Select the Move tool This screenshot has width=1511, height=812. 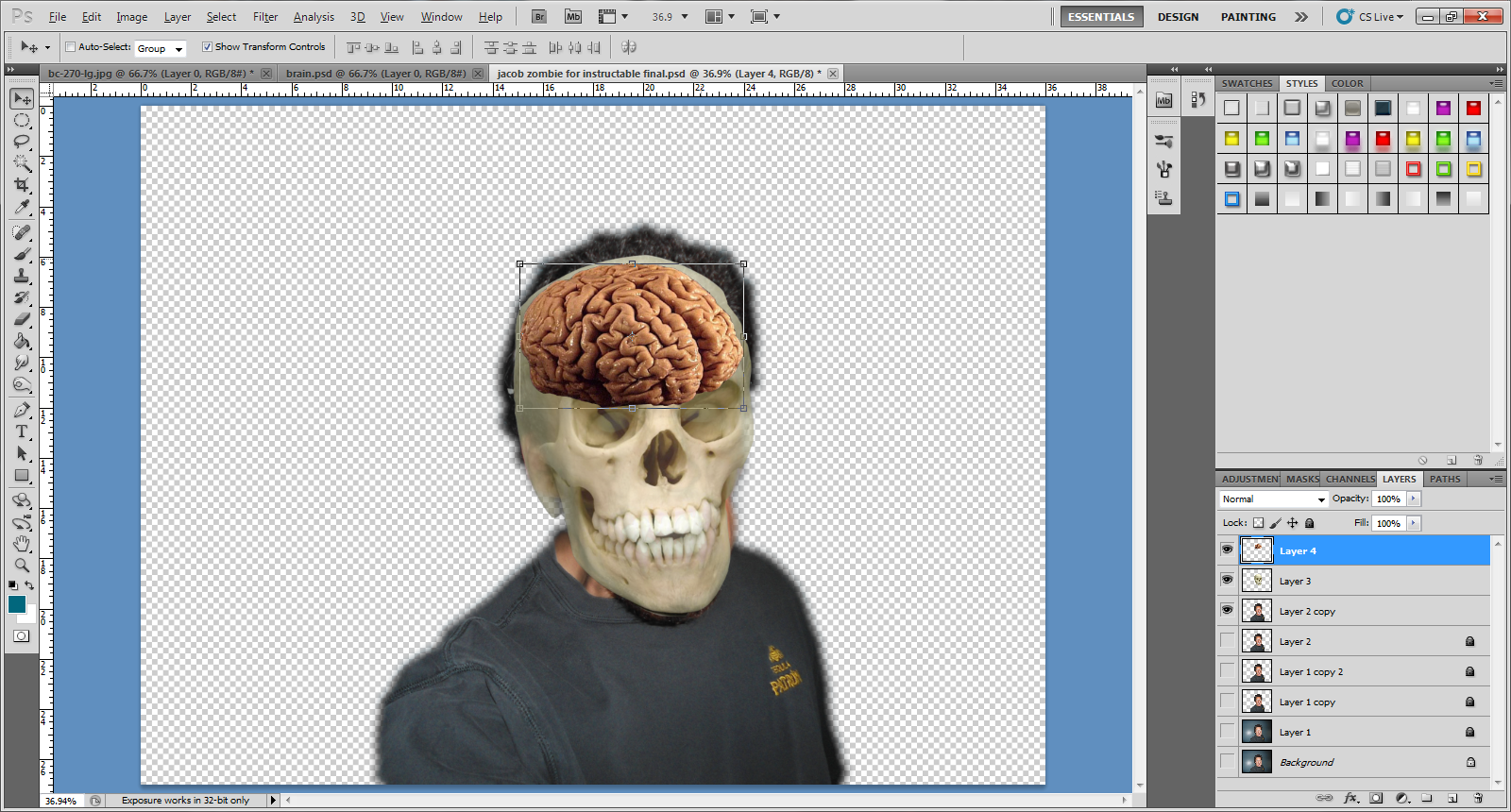tap(22, 98)
